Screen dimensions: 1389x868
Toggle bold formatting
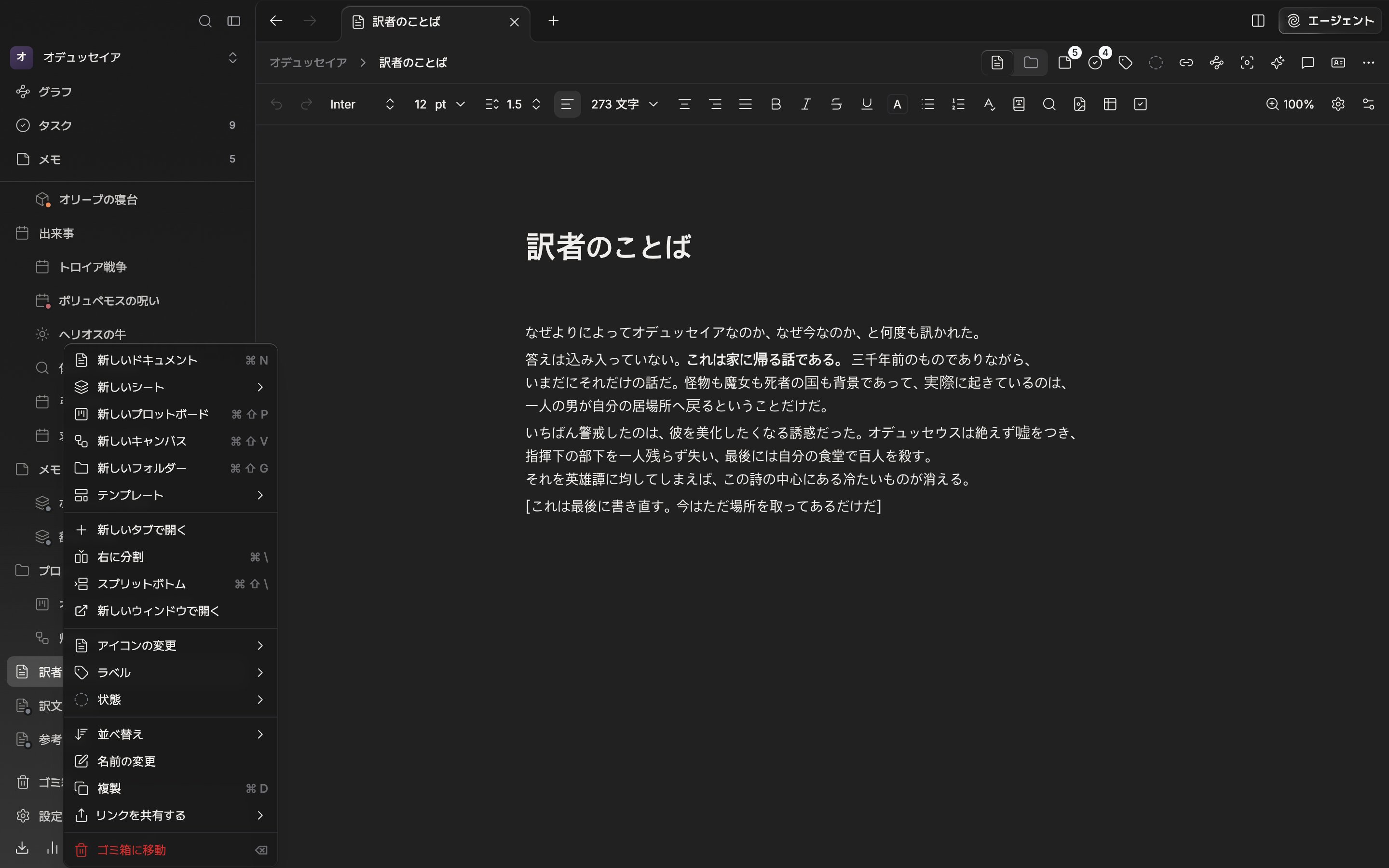click(776, 104)
